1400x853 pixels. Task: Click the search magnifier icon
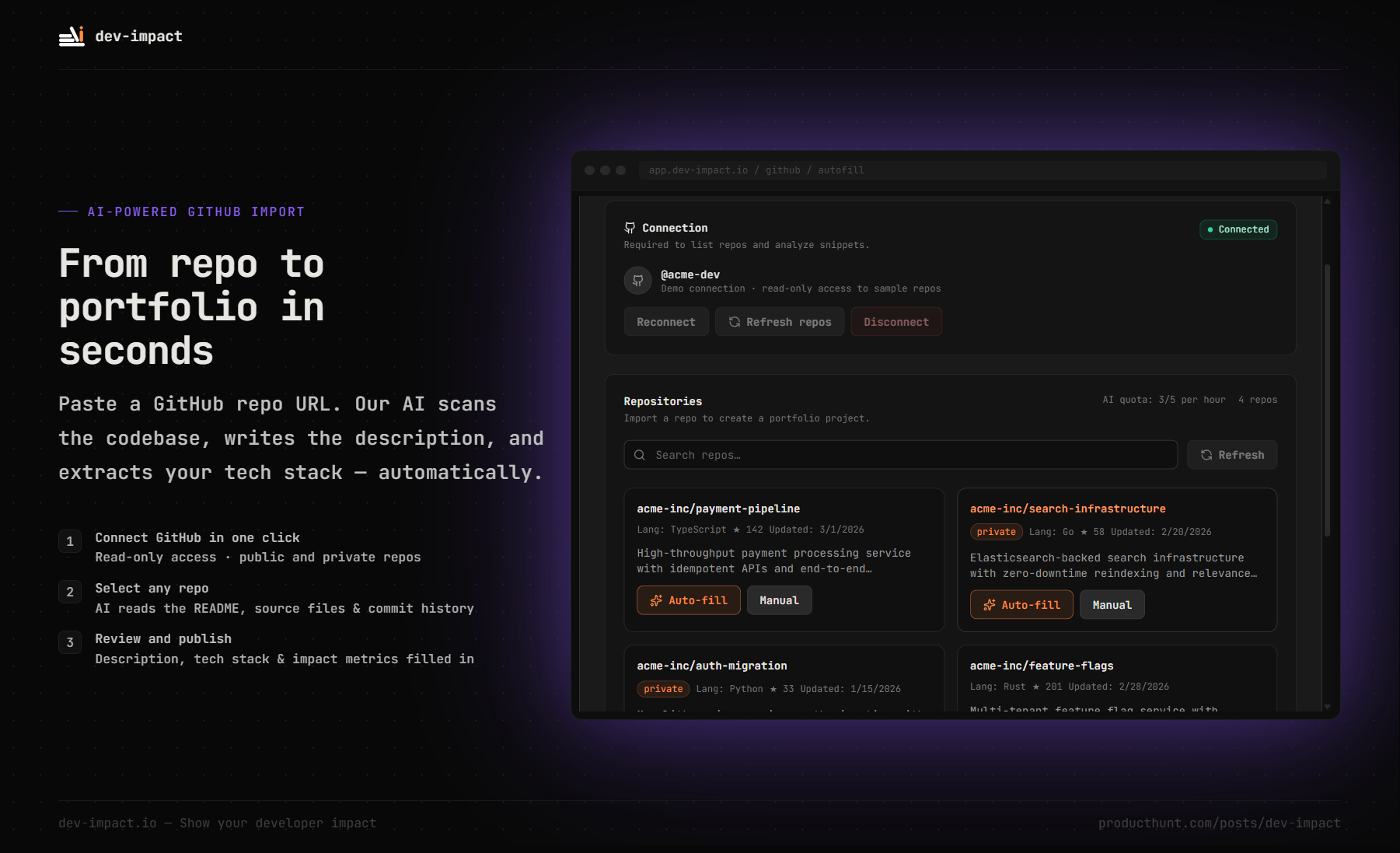click(640, 455)
